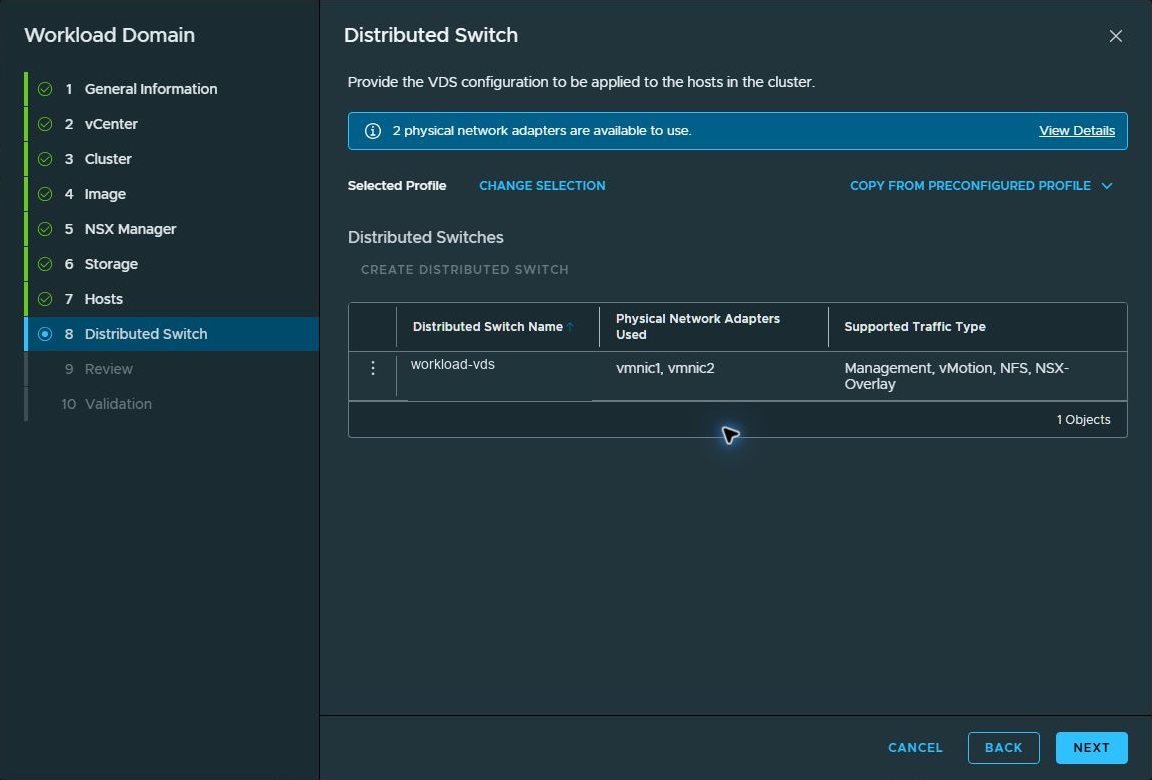Click the Selected Profile label
The width and height of the screenshot is (1152, 780).
pos(397,186)
